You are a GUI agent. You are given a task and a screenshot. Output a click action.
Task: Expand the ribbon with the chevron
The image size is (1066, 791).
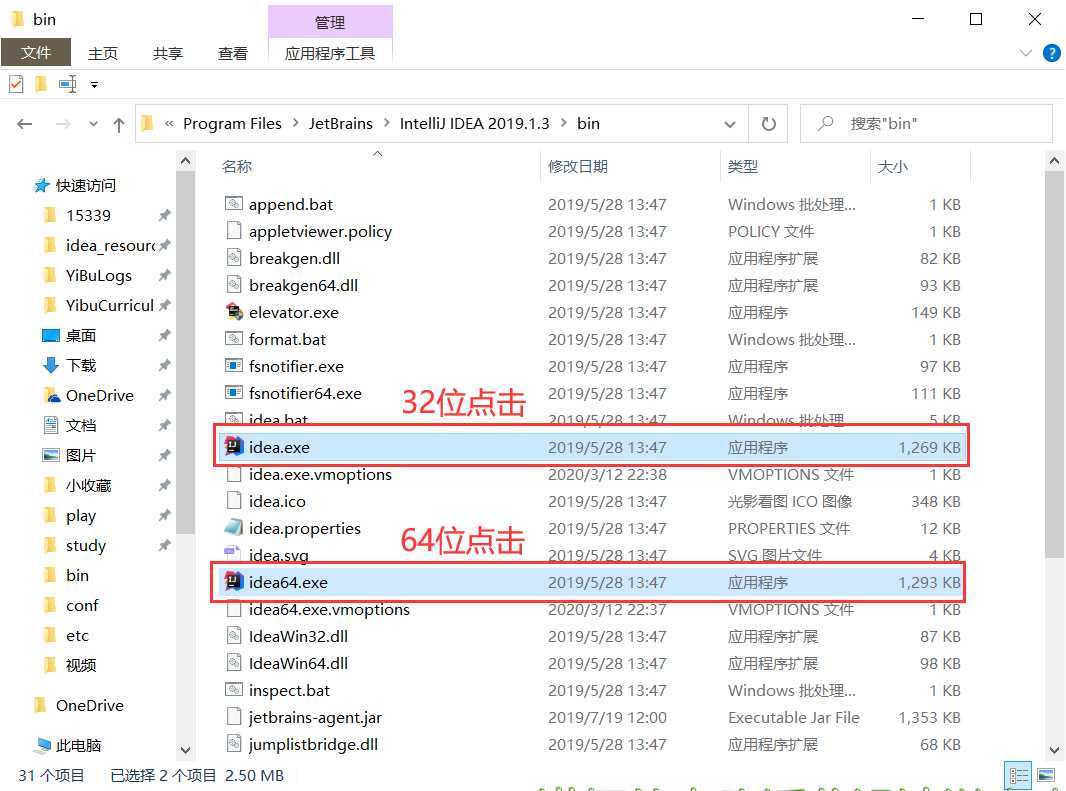pyautogui.click(x=1026, y=53)
